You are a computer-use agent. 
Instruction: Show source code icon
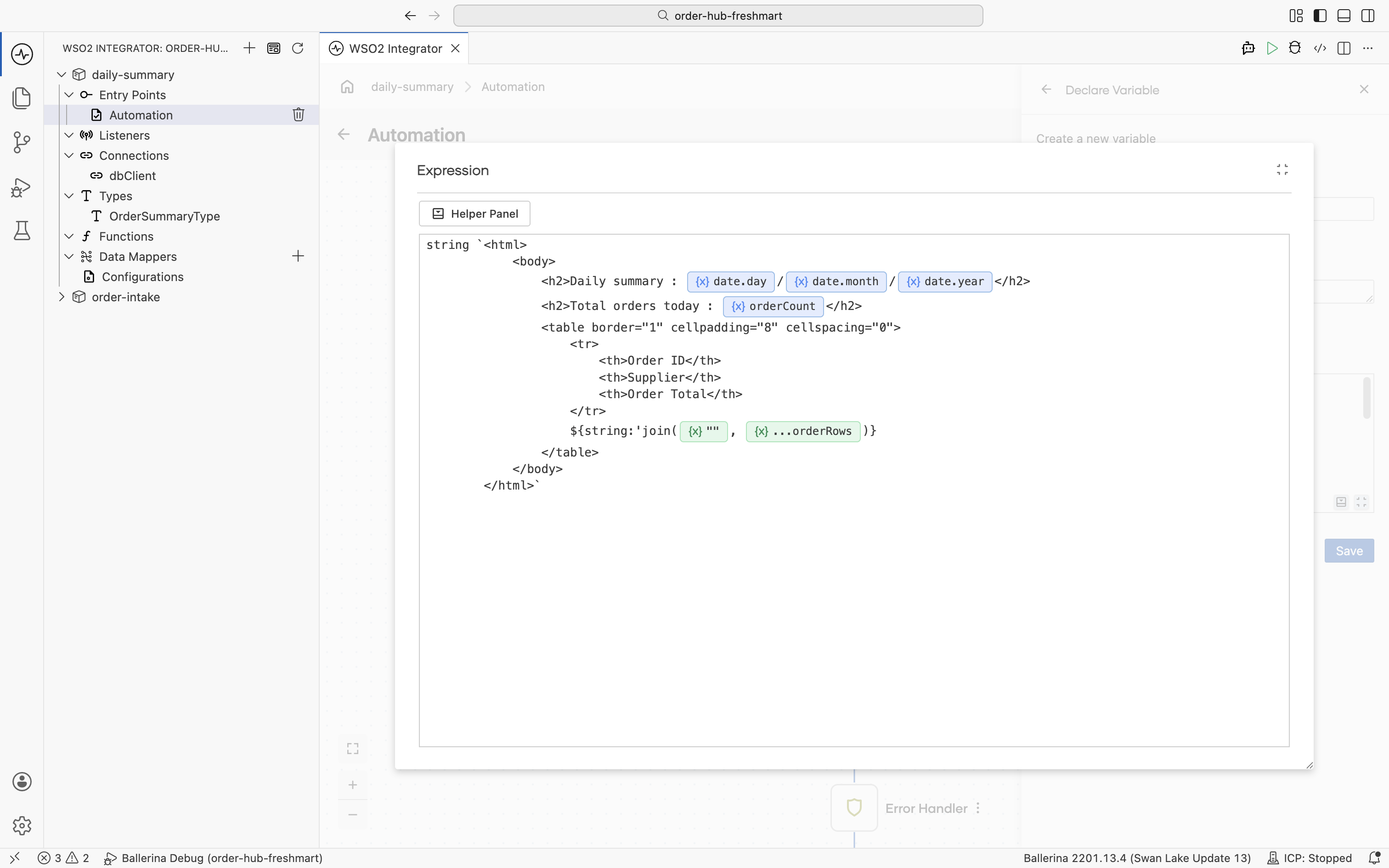click(x=1320, y=48)
